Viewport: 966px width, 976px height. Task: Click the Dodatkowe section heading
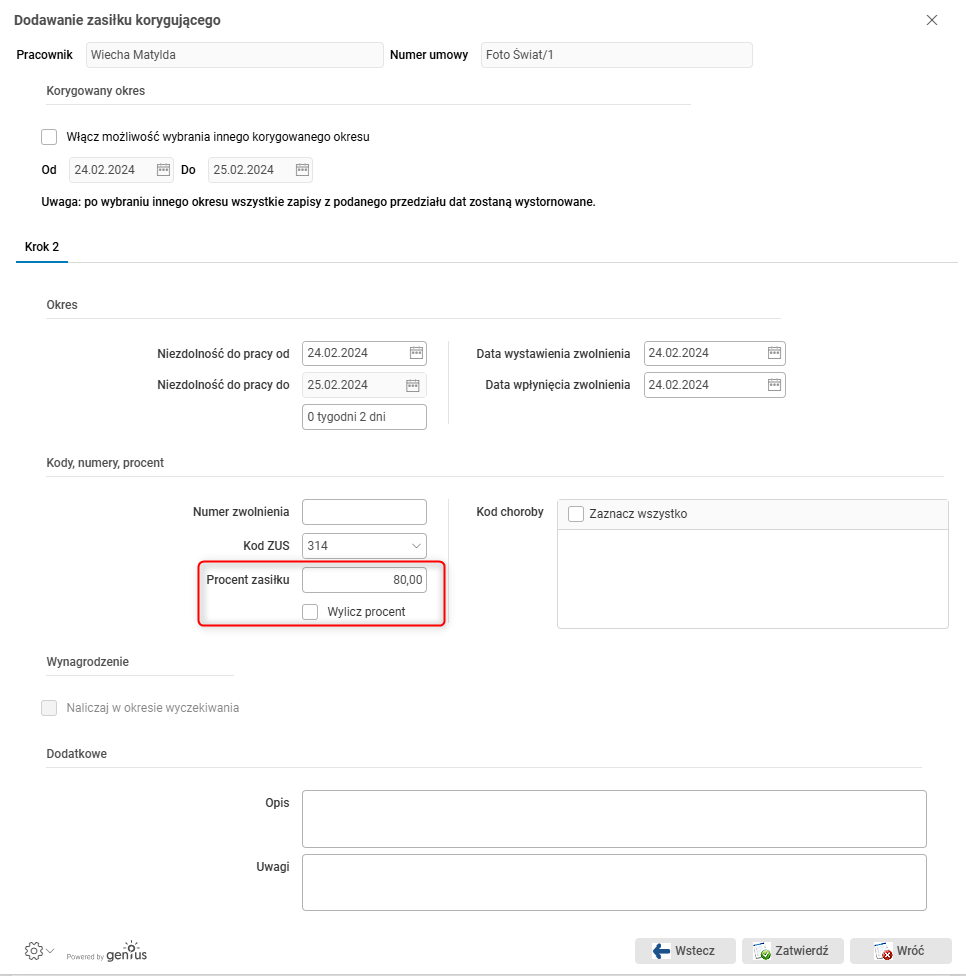pyautogui.click(x=77, y=754)
